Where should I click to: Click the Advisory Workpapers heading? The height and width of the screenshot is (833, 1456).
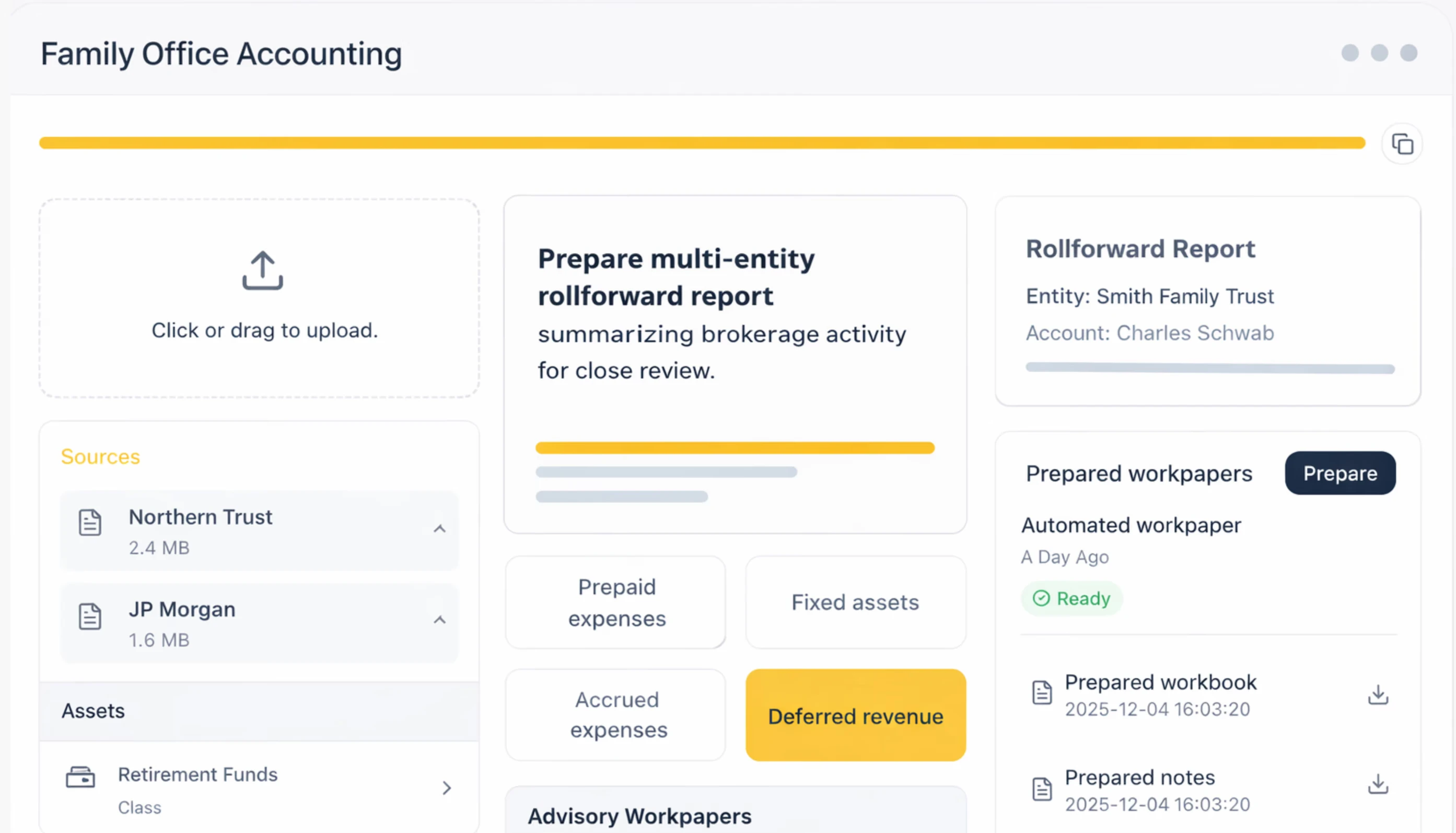click(639, 816)
